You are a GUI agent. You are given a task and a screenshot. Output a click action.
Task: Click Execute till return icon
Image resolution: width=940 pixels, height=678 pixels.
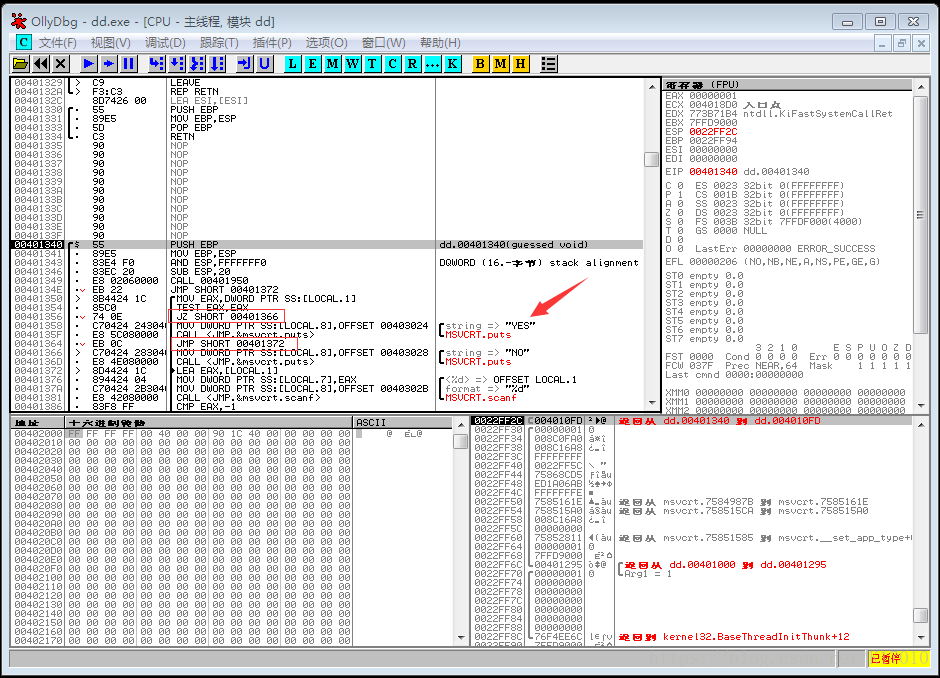click(x=245, y=64)
